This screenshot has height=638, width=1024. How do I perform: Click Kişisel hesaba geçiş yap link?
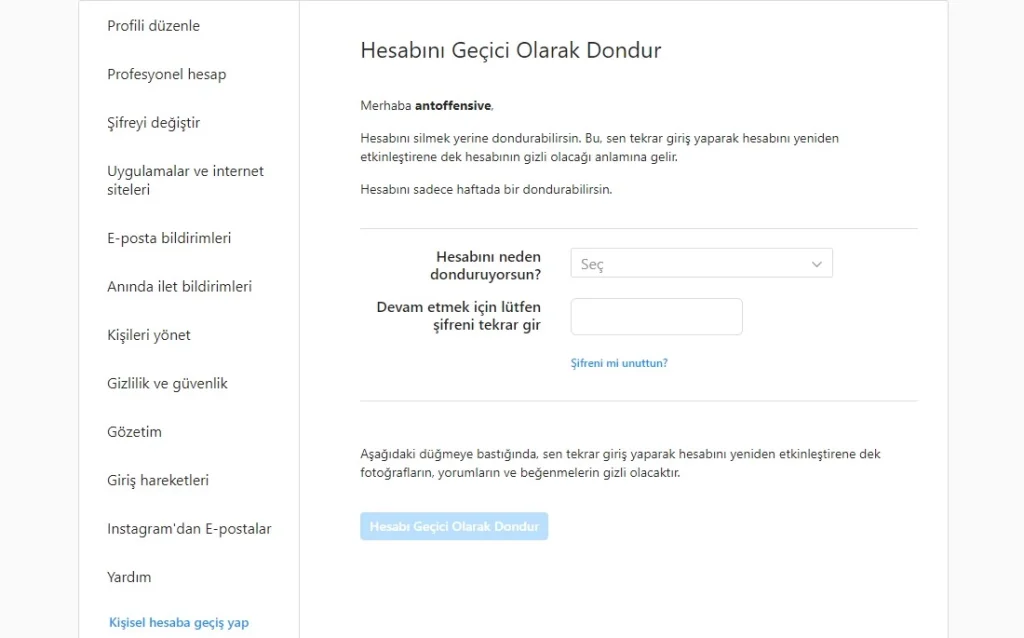pyautogui.click(x=178, y=622)
